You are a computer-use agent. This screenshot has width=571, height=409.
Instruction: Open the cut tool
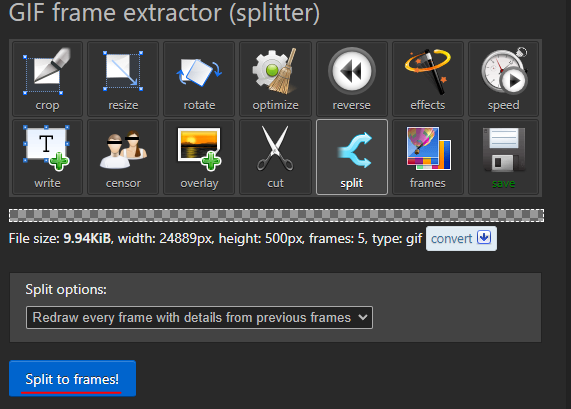(x=275, y=157)
